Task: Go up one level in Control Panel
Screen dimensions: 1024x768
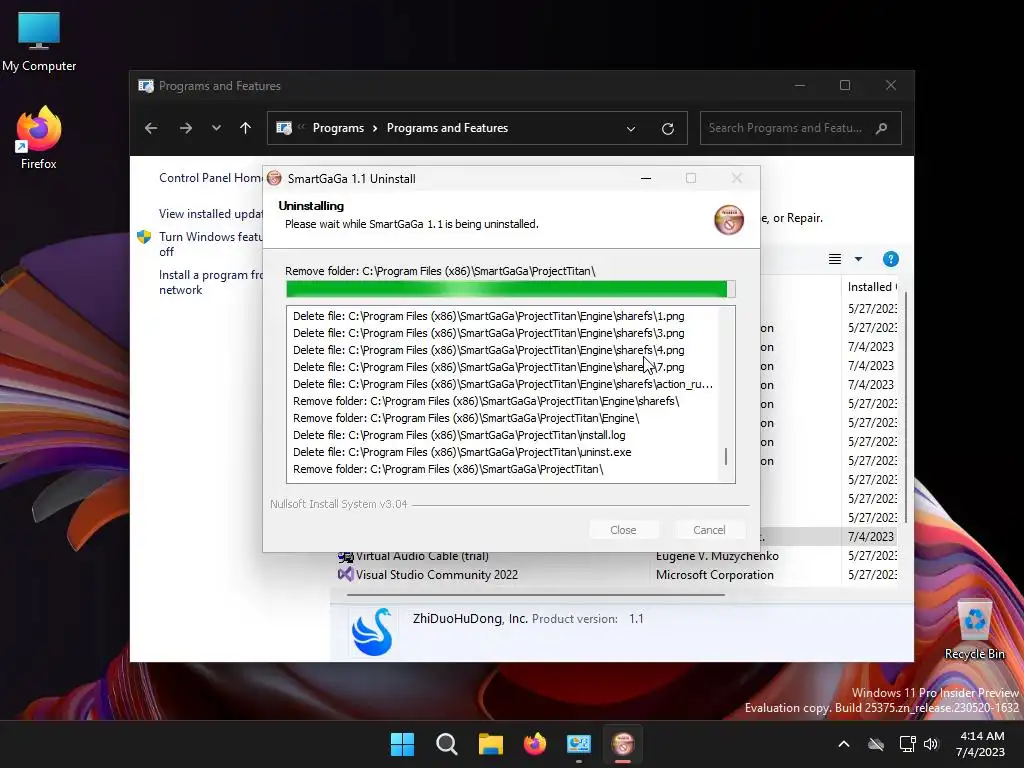Action: coord(246,128)
